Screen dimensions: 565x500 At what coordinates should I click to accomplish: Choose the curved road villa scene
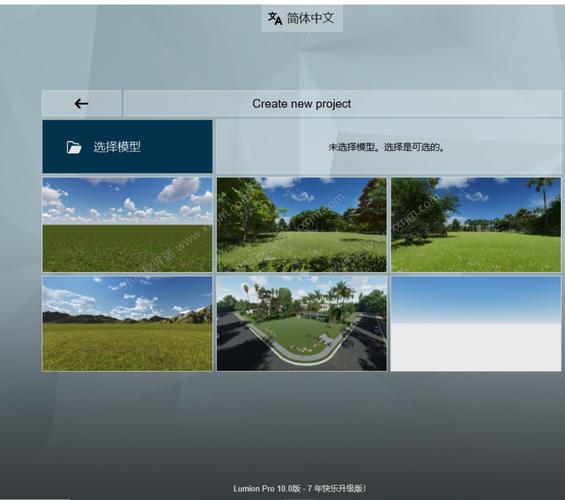click(x=302, y=323)
